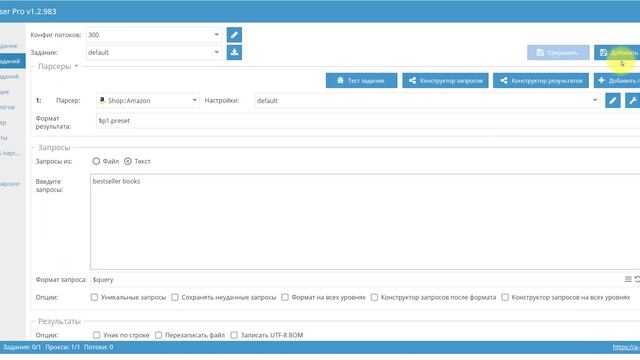Open the Конструктор результатов button
This screenshot has height=360, width=640.
tap(541, 80)
